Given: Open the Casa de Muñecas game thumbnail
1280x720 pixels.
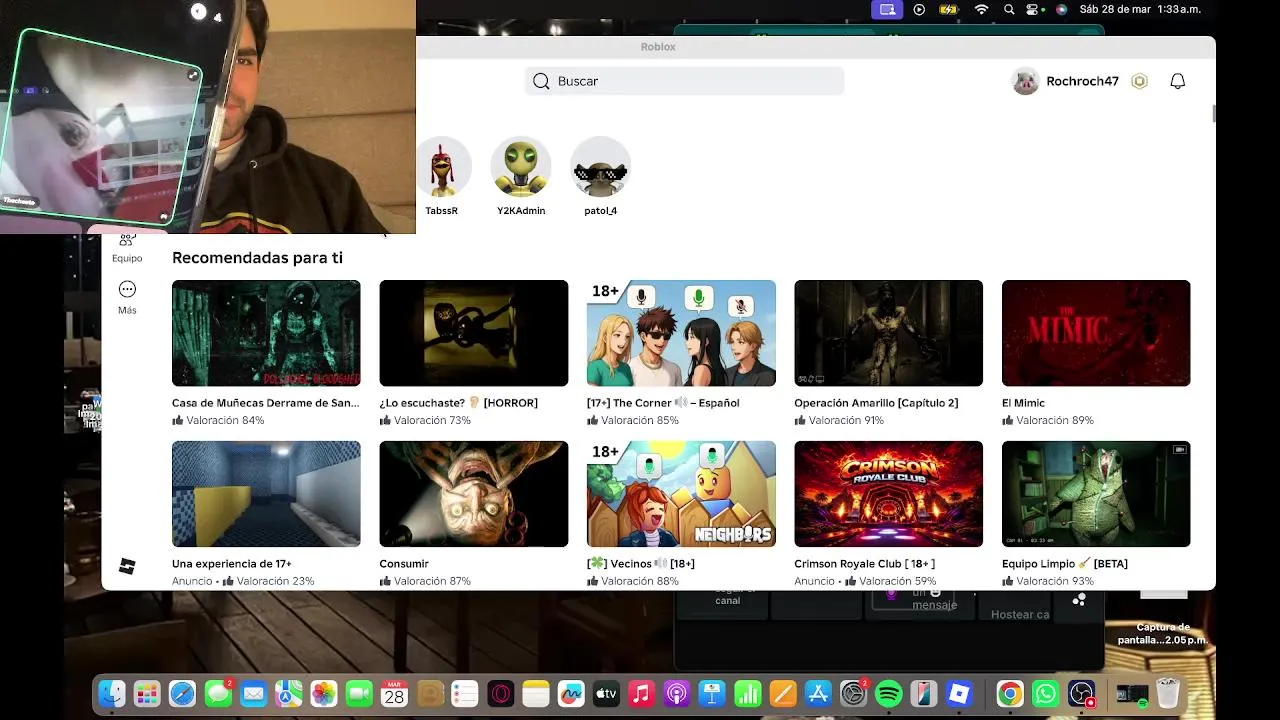Looking at the screenshot, I should tap(266, 333).
